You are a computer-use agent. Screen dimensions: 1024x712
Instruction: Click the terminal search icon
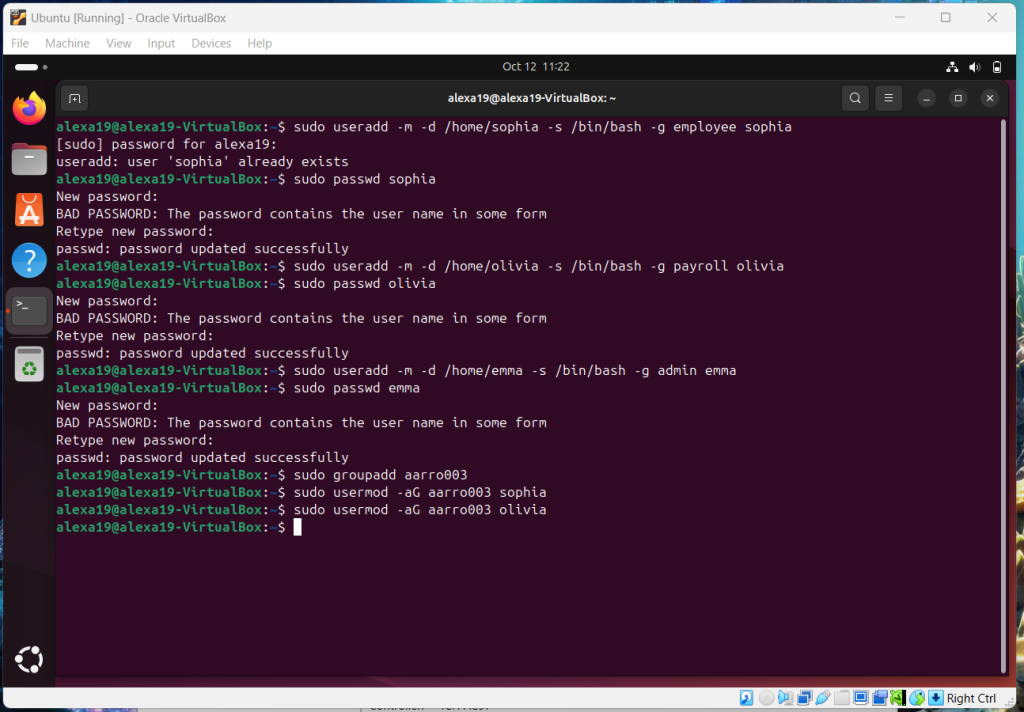(855, 98)
